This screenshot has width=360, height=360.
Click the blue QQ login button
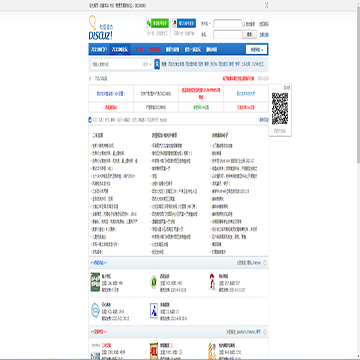click(x=184, y=23)
